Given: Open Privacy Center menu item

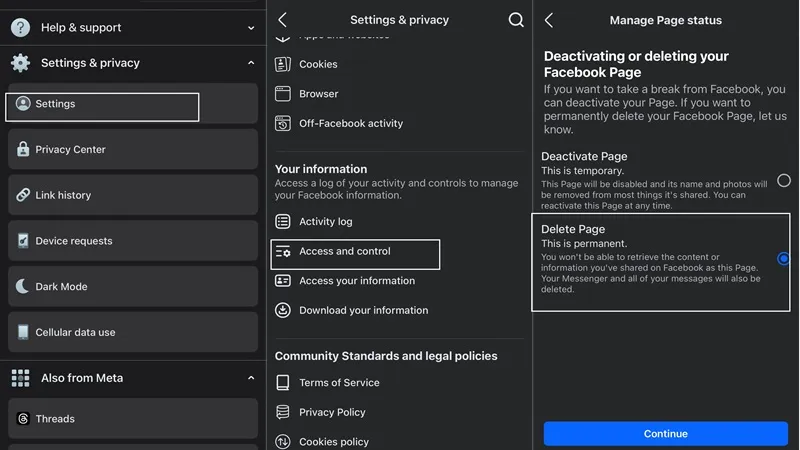Looking at the screenshot, I should [133, 149].
